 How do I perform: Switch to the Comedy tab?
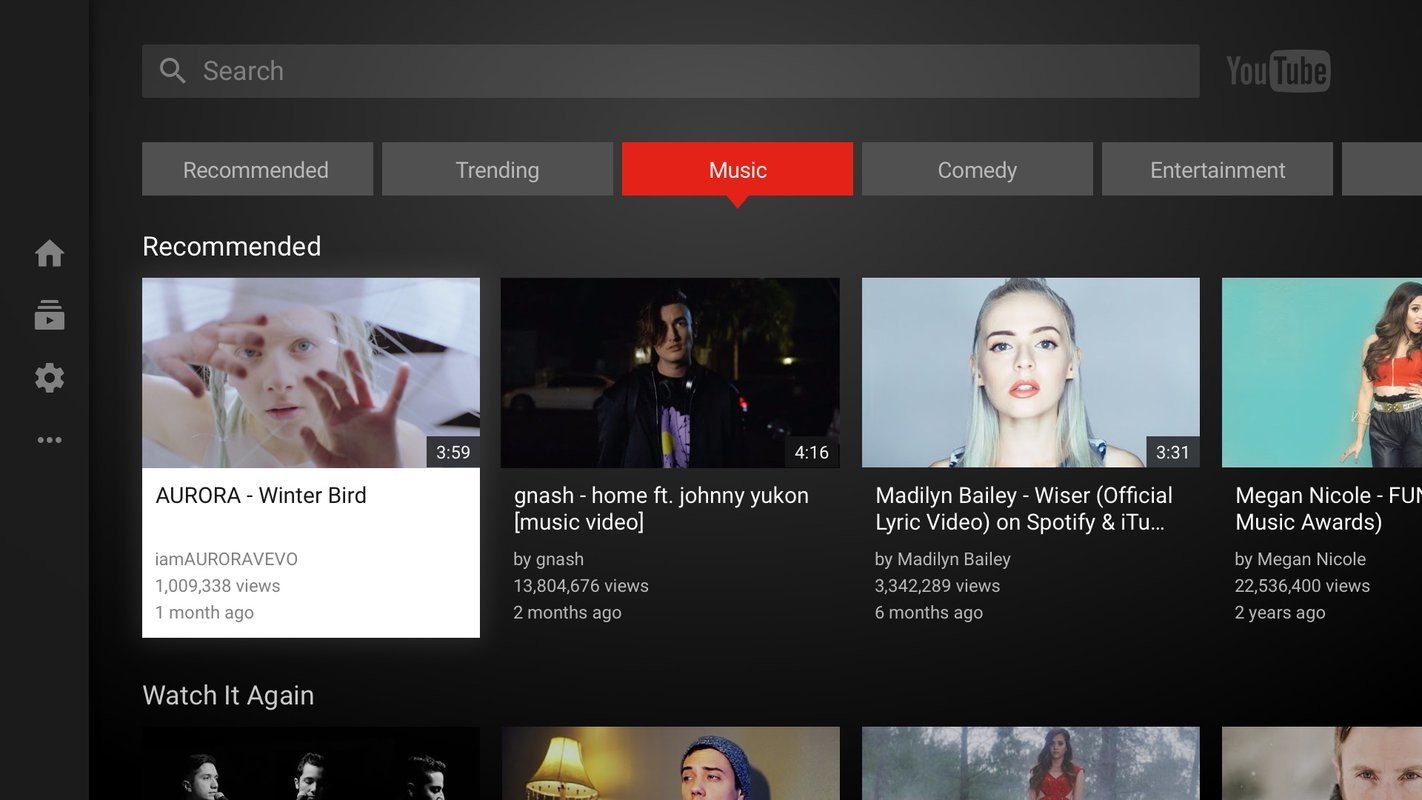(976, 169)
